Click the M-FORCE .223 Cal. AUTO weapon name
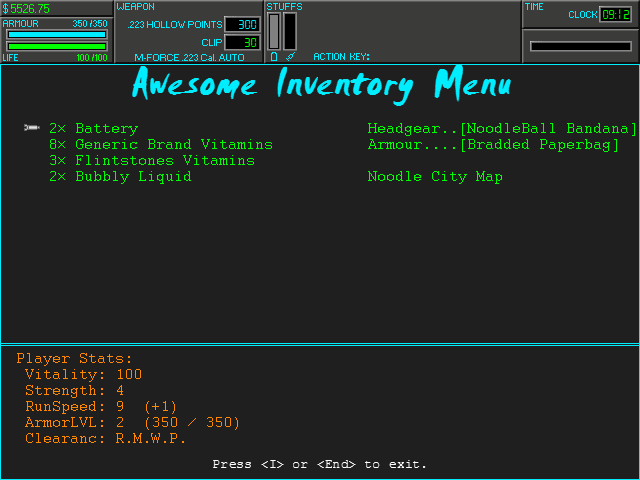The height and width of the screenshot is (480, 640). pyautogui.click(x=189, y=58)
